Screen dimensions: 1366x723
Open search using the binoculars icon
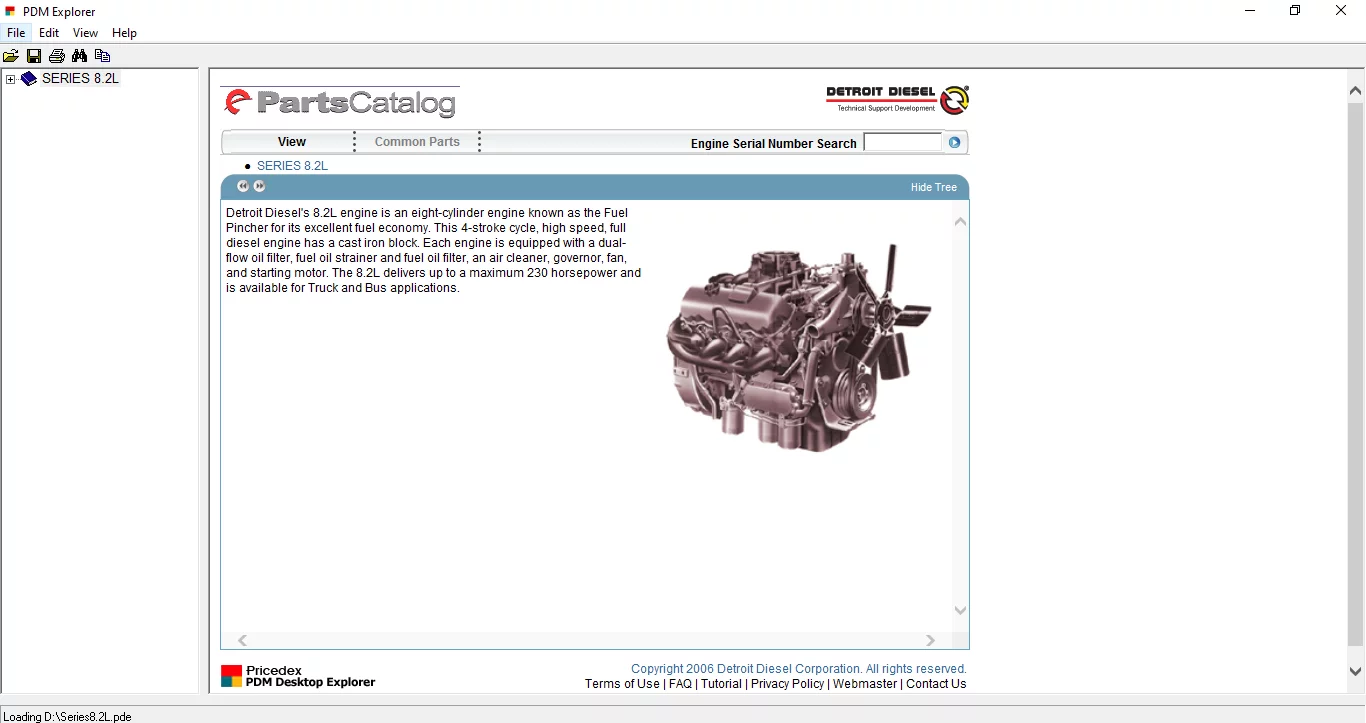coord(79,56)
